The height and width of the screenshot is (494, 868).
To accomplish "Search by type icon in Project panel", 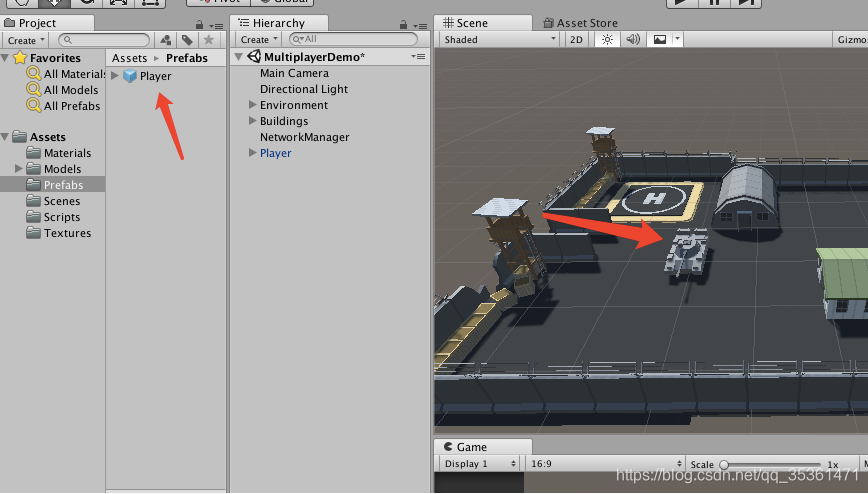I will click(x=166, y=40).
